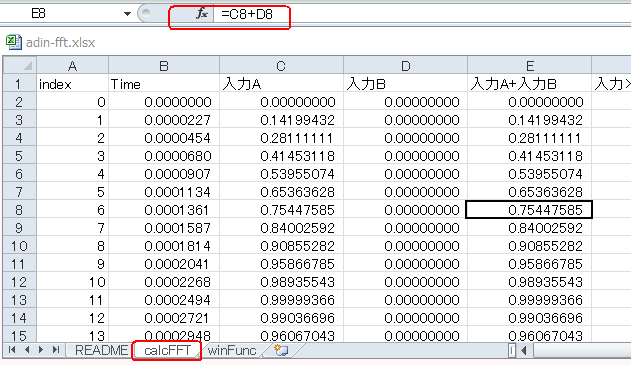Screen dimensions: 631x365
Task: Select Time cell 0.0002041
Action: click(x=164, y=264)
